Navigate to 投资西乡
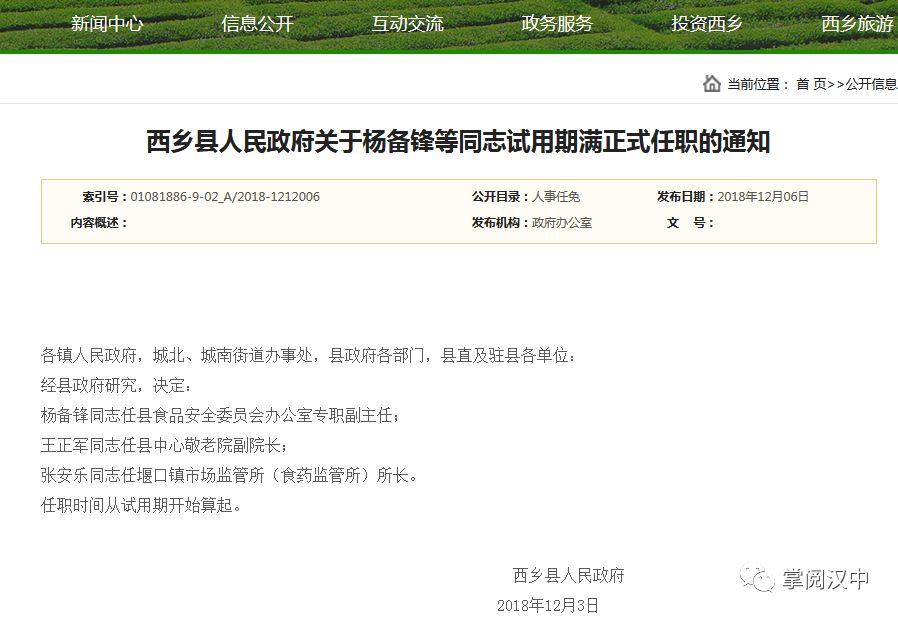The height and width of the screenshot is (618, 898). coord(707,24)
